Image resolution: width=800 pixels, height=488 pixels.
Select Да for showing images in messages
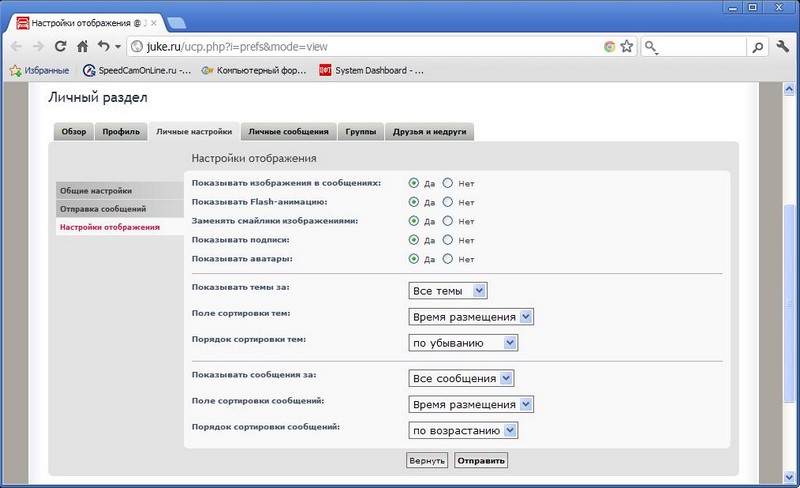pyautogui.click(x=414, y=183)
